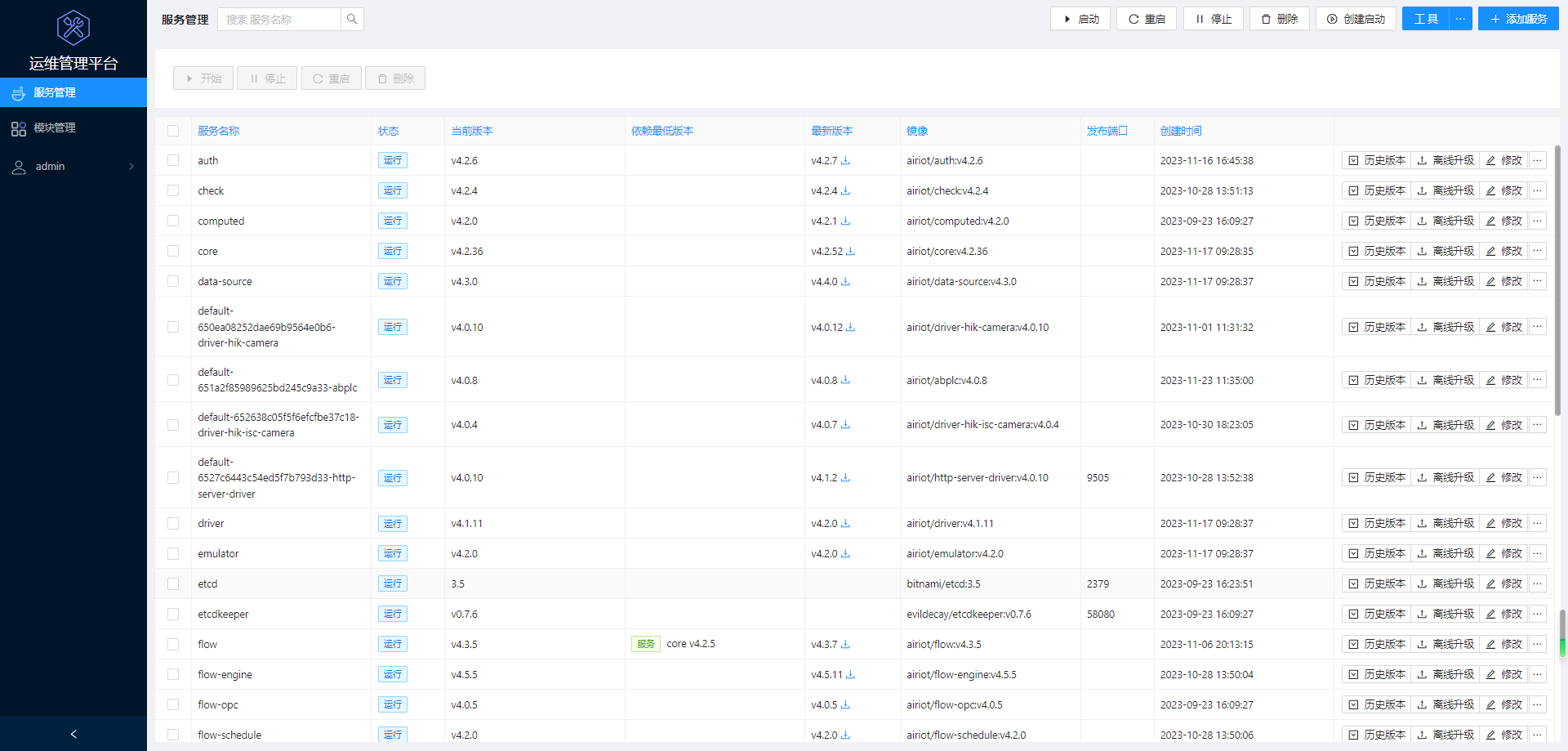Click the batch 停止 button
The width and height of the screenshot is (1568, 751).
point(267,78)
